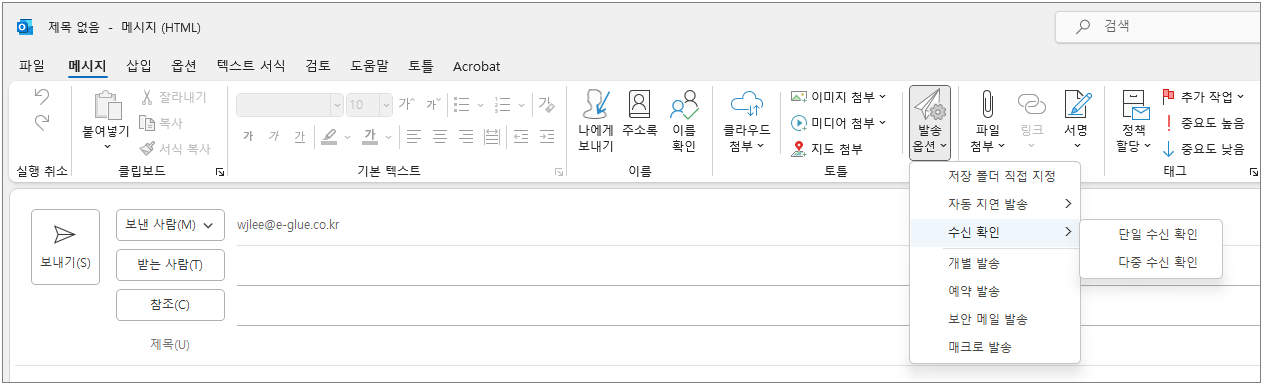Switch to the 삽입 tab
This screenshot has width=1263, height=385.
[x=139, y=66]
